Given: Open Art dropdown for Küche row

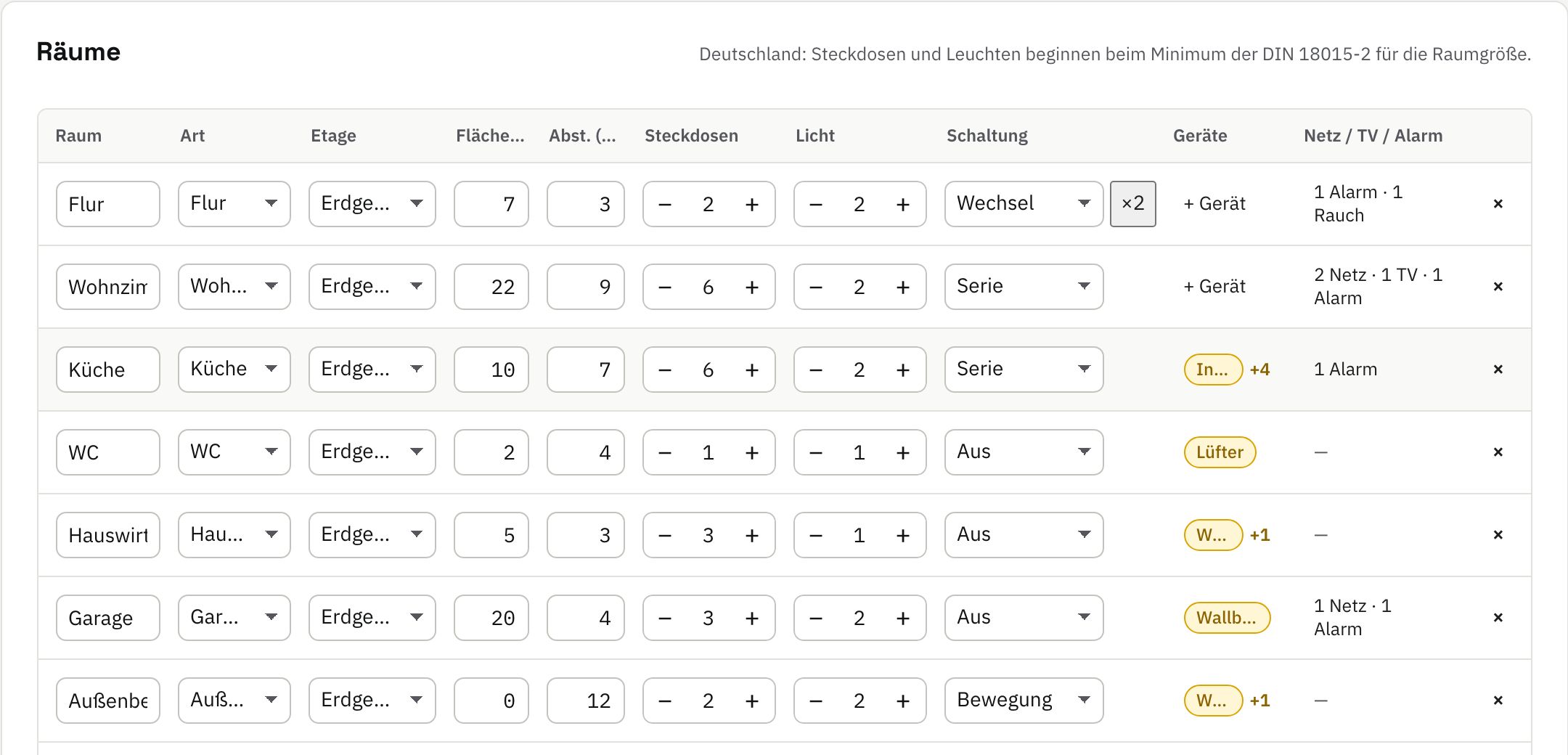Looking at the screenshot, I should (234, 370).
